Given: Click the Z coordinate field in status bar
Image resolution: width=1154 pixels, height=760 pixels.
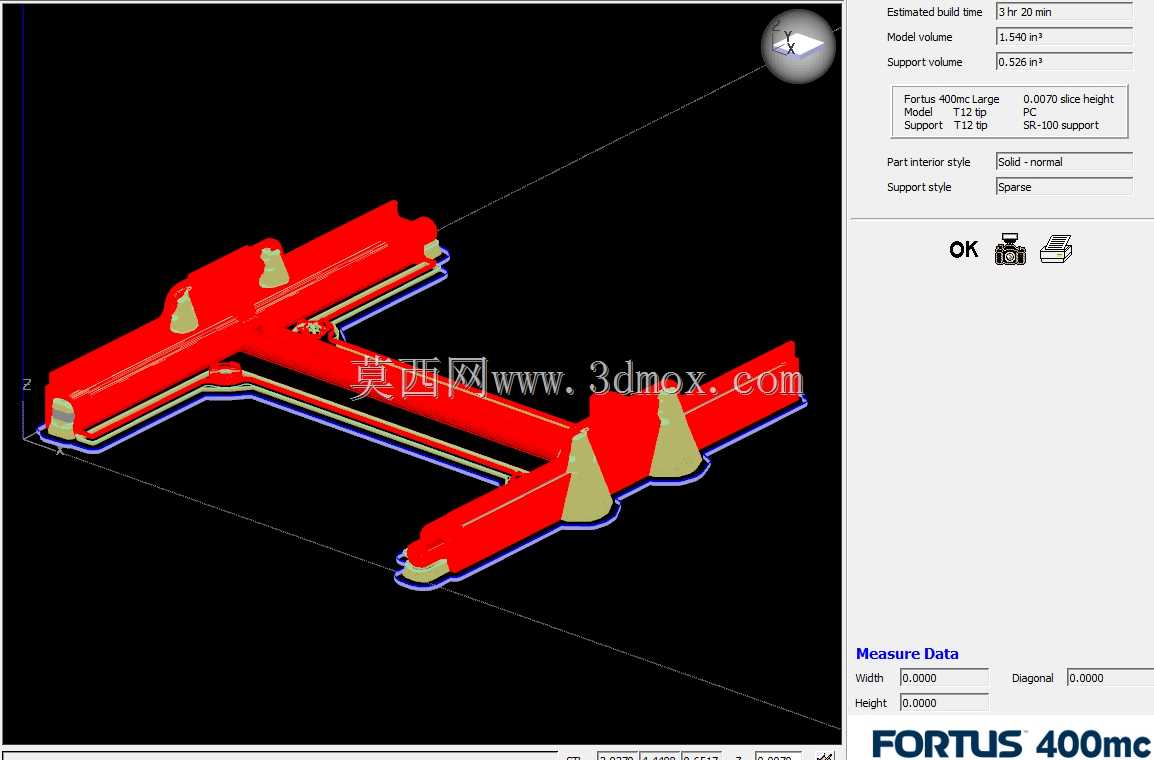Looking at the screenshot, I should point(778,756).
